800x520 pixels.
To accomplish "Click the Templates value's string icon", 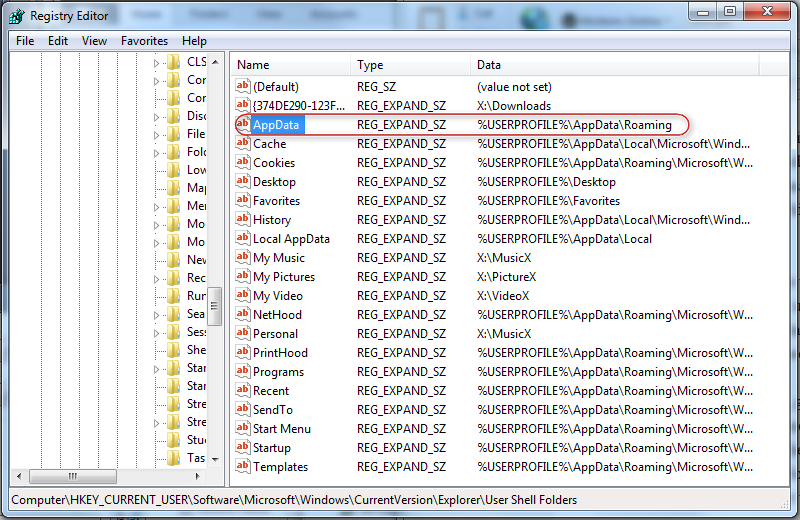I will point(242,467).
